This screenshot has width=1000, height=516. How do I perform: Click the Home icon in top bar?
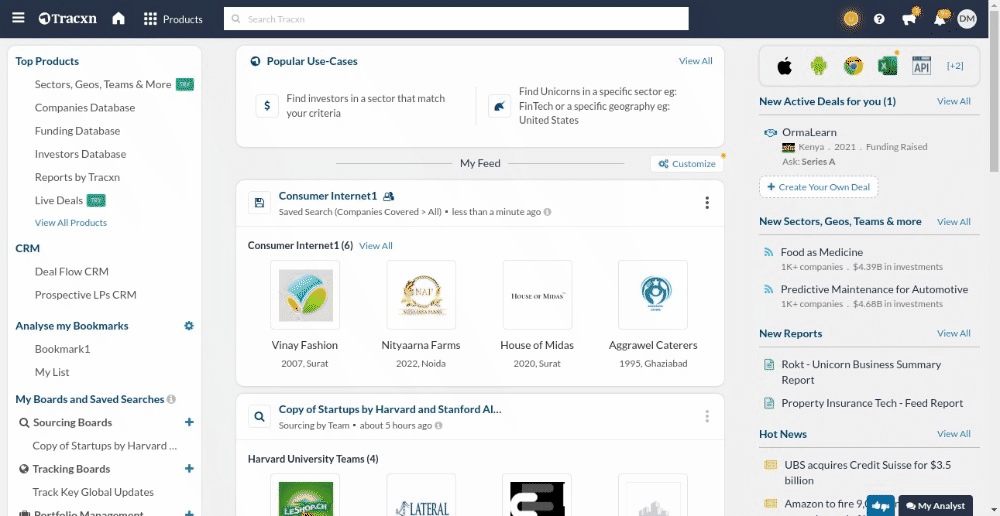click(118, 19)
